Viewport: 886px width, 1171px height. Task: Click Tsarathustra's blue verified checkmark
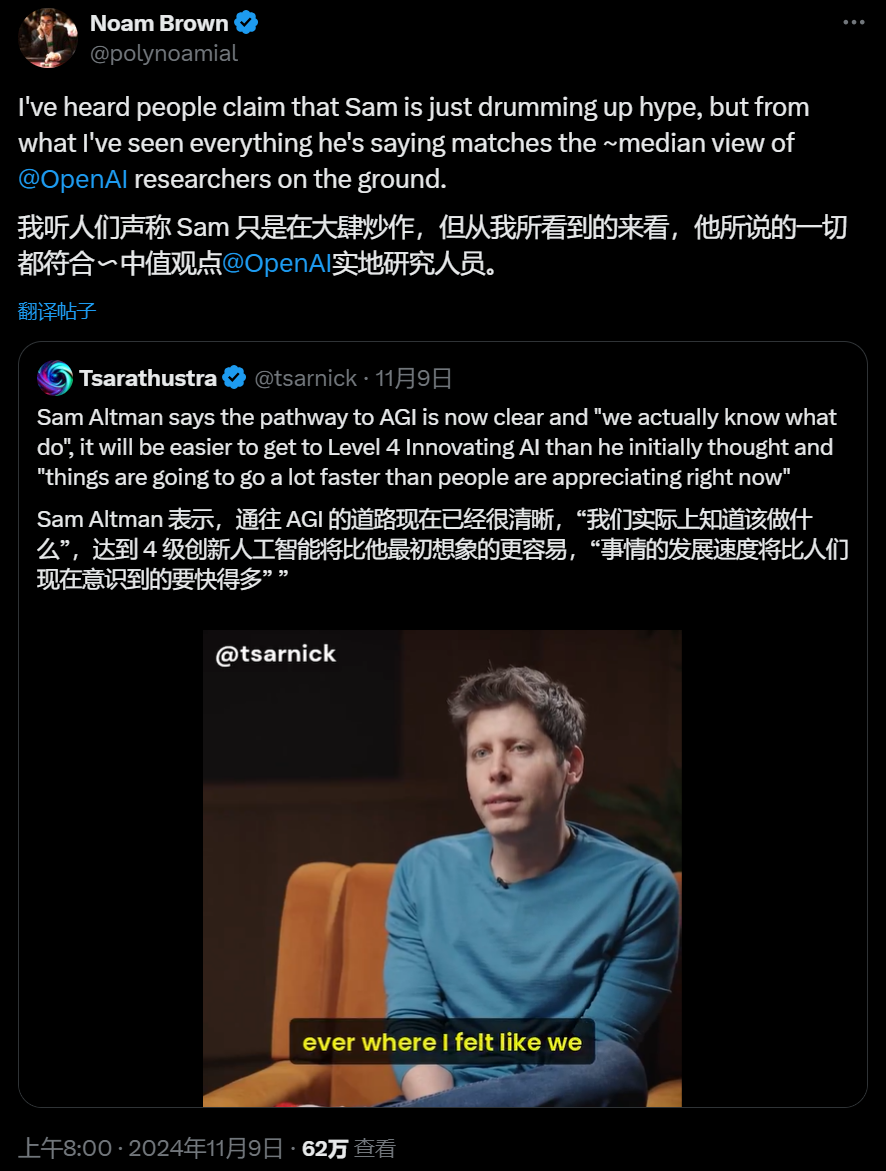point(234,378)
